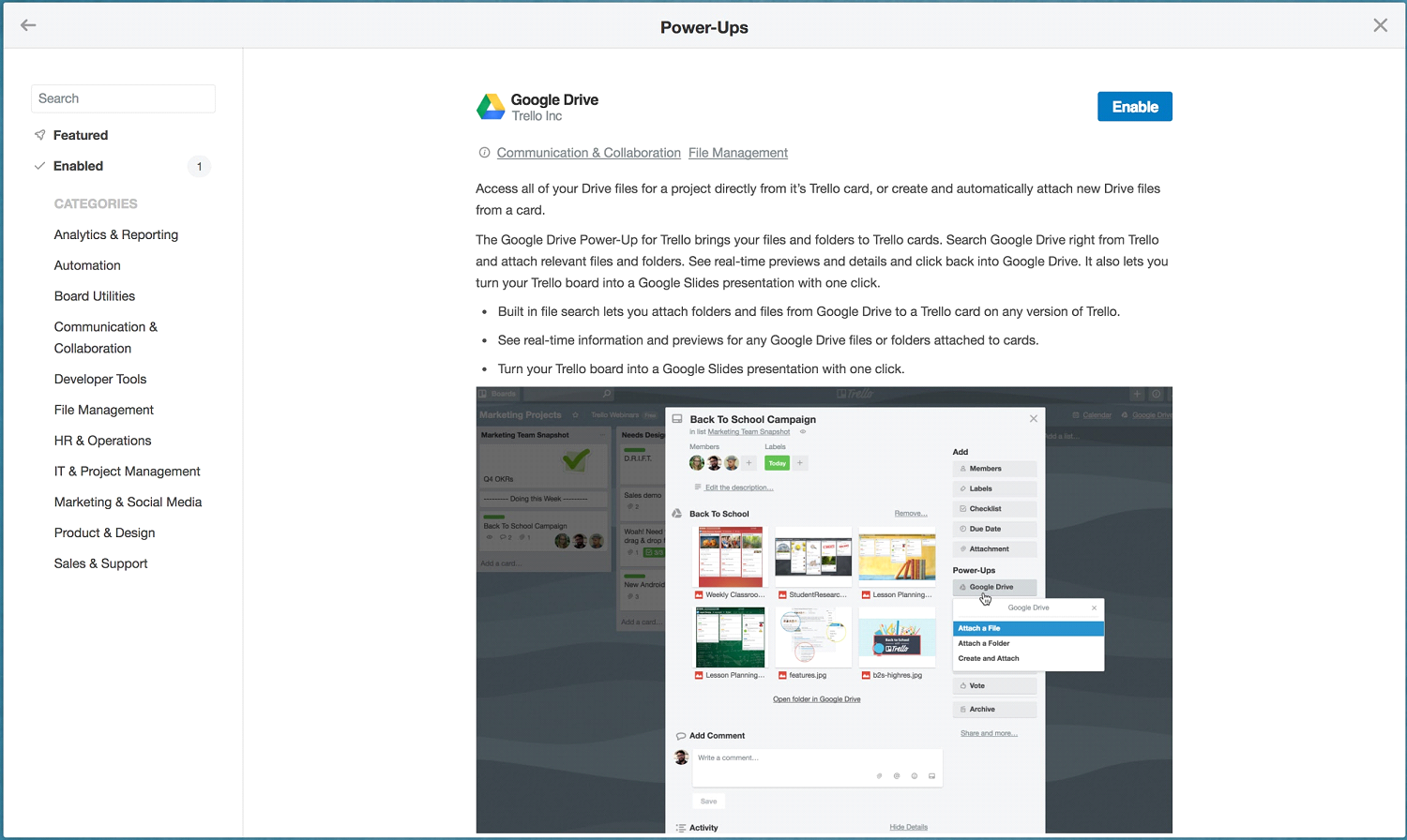Click the Search power-ups field
1407x840 pixels.
[x=123, y=98]
